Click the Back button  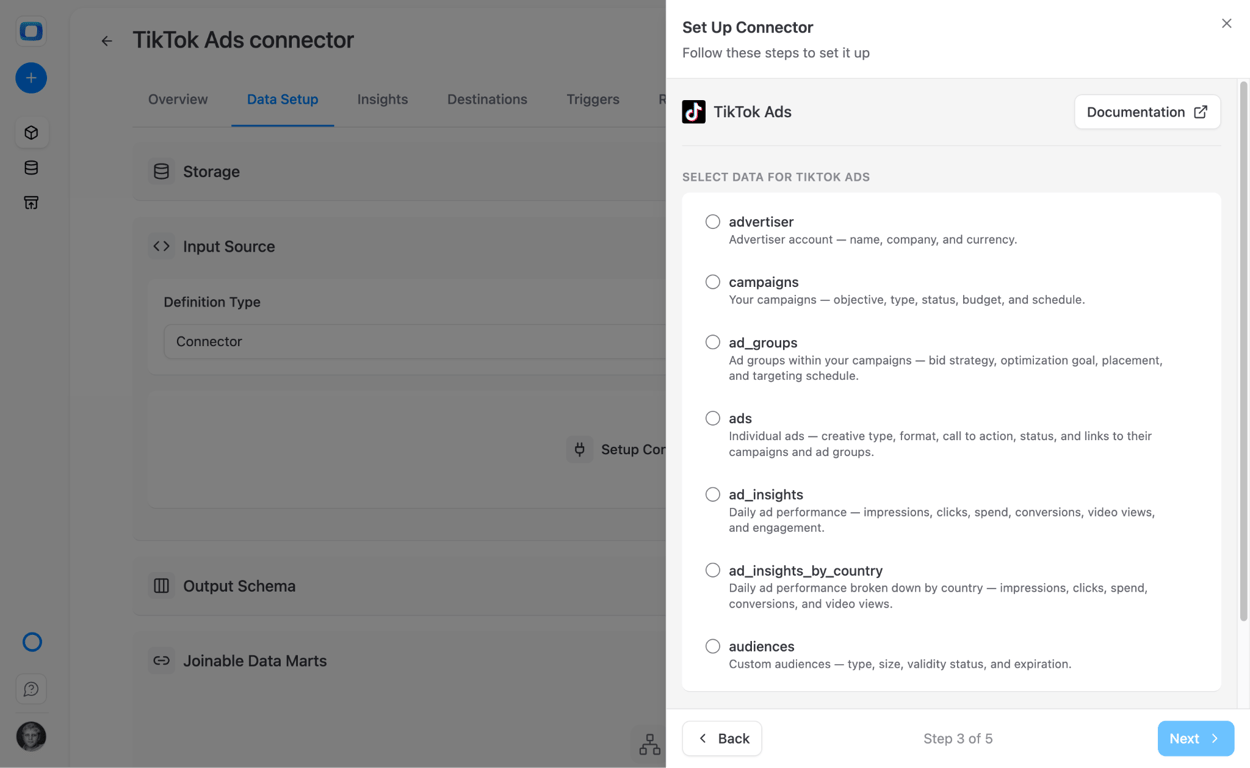pos(722,738)
